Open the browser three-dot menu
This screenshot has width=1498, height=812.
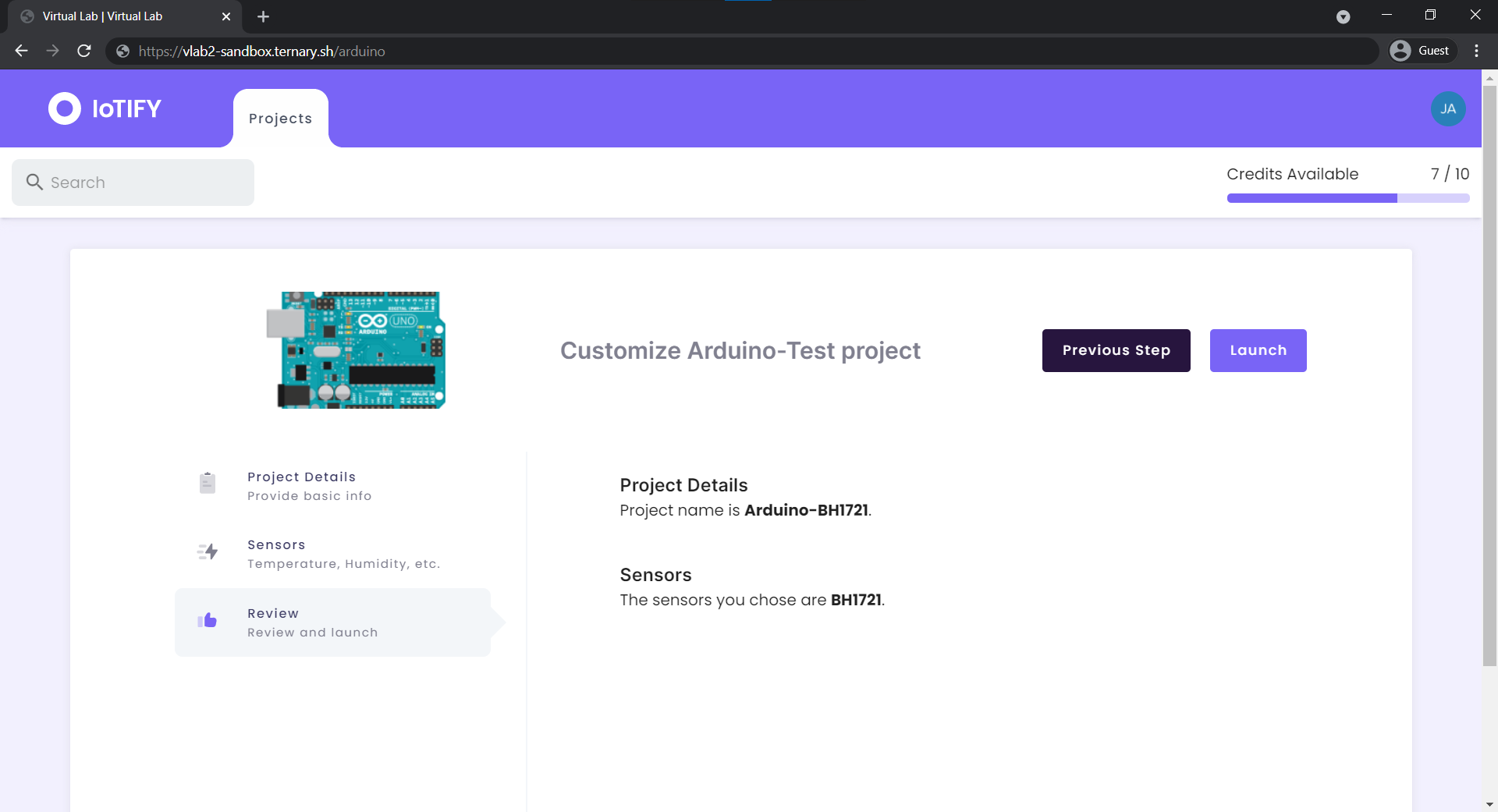pos(1476,51)
